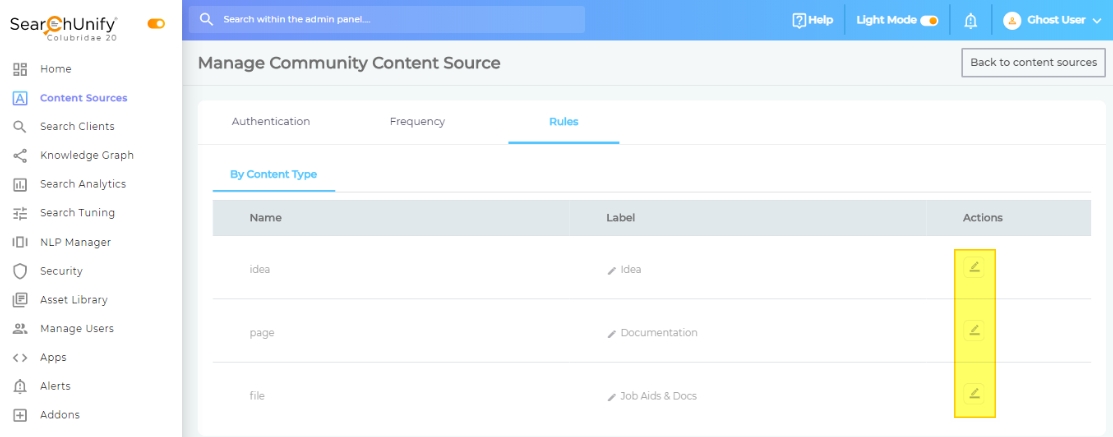Click Back to content sources button
1113x437 pixels.
coord(1033,62)
